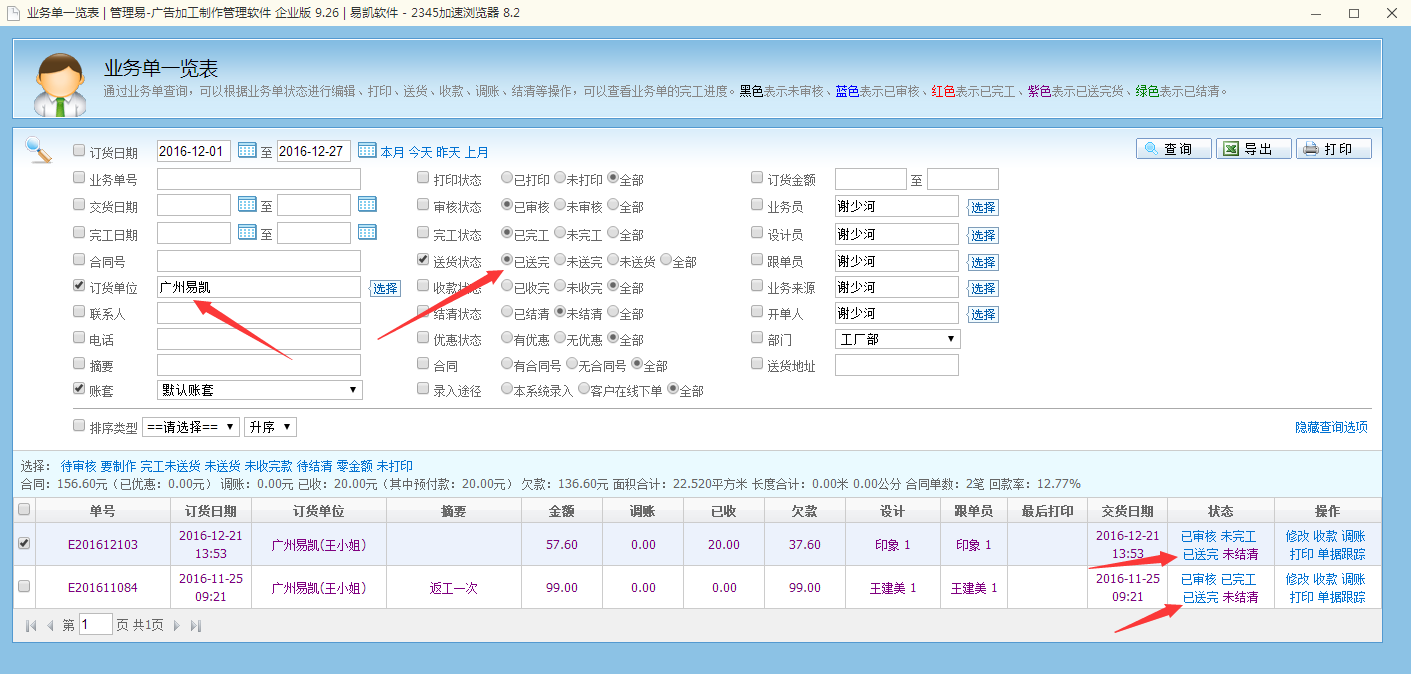Click the 订货单位 input field

click(258, 287)
